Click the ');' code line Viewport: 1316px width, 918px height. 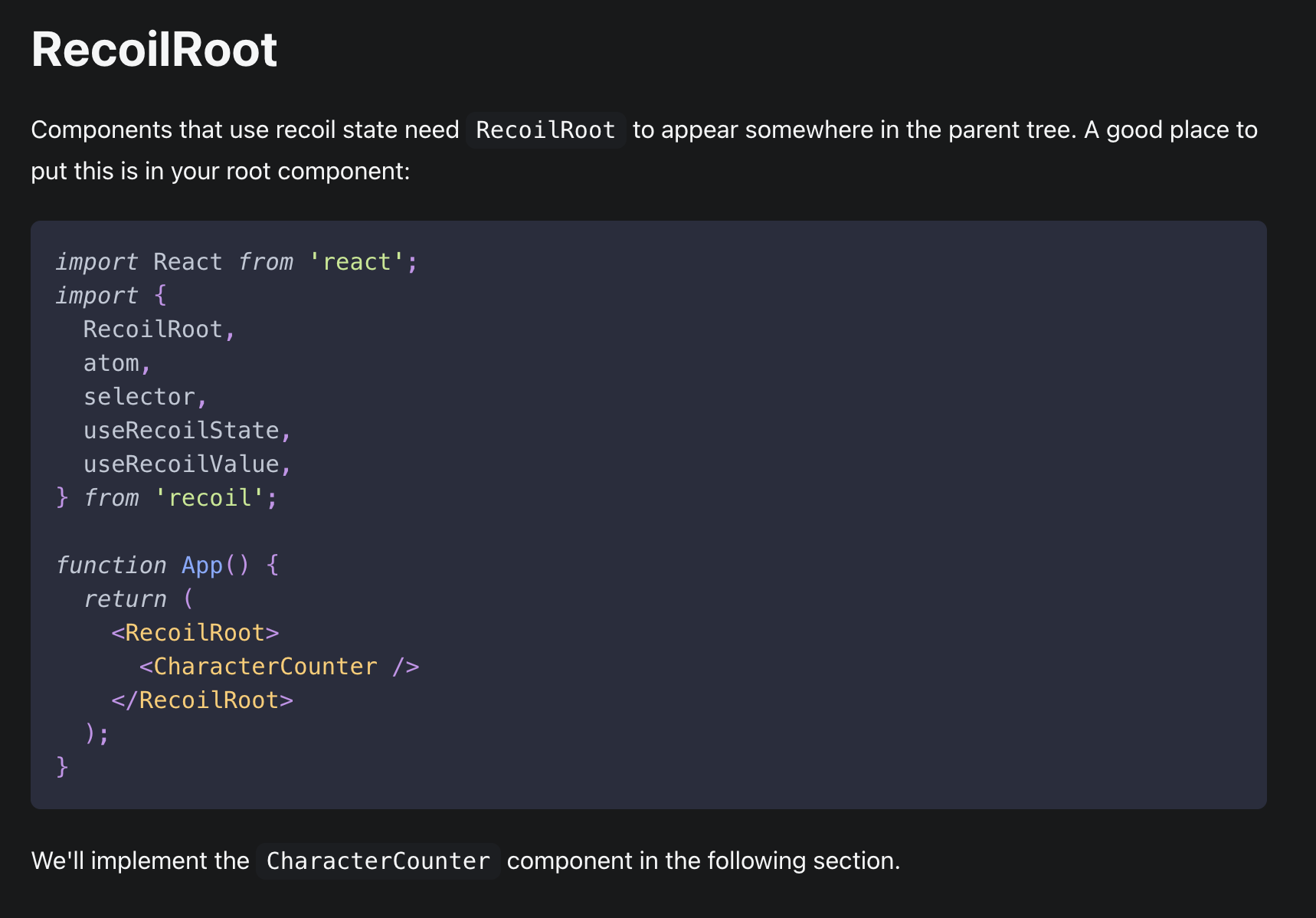(x=97, y=734)
